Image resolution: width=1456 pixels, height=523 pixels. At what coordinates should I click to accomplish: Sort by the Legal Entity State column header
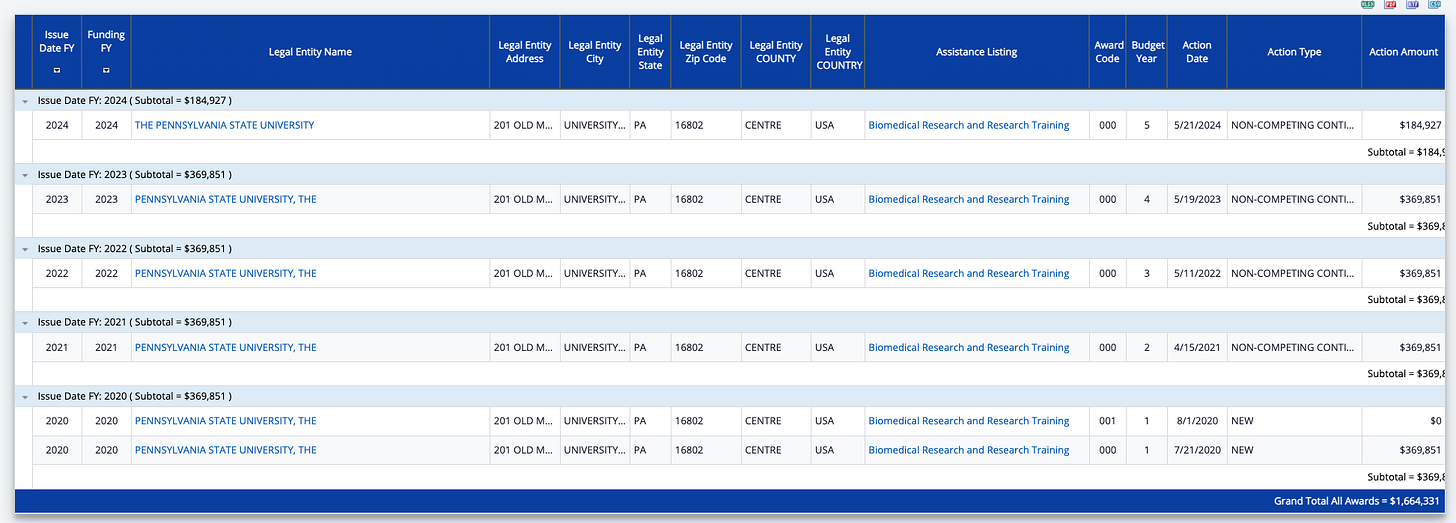coord(650,52)
